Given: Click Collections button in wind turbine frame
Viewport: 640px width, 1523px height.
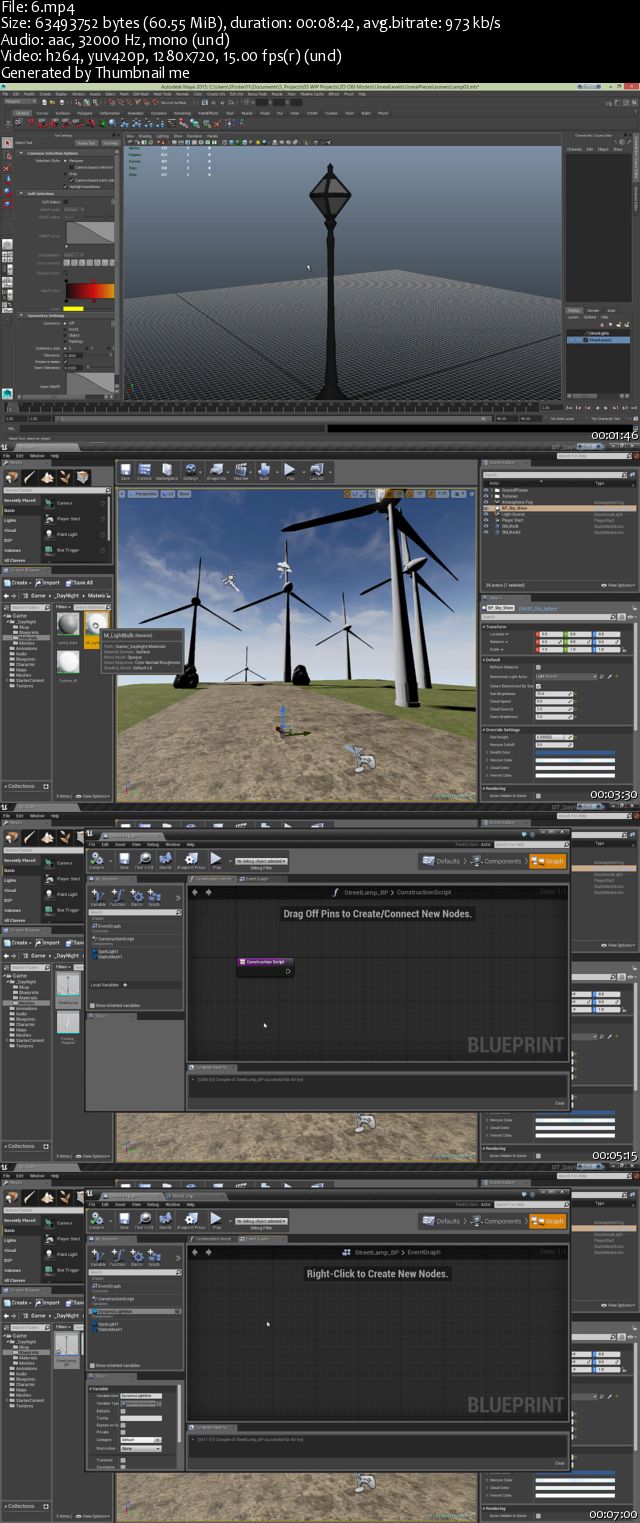Looking at the screenshot, I should click(x=22, y=786).
